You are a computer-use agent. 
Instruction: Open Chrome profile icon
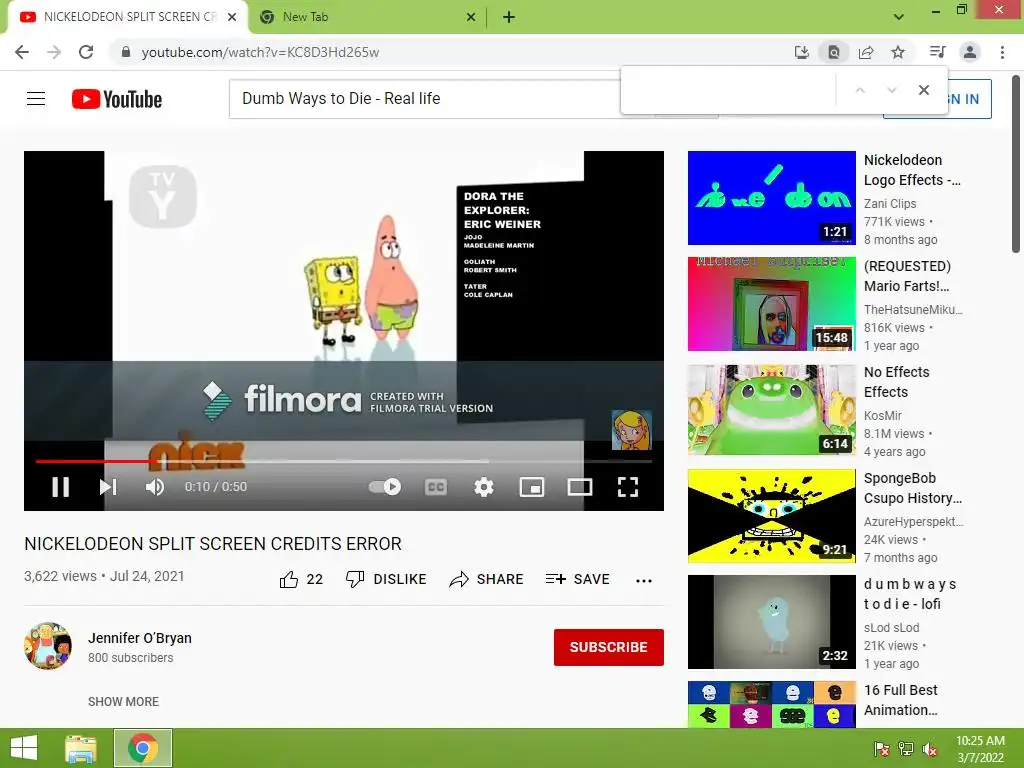970,52
